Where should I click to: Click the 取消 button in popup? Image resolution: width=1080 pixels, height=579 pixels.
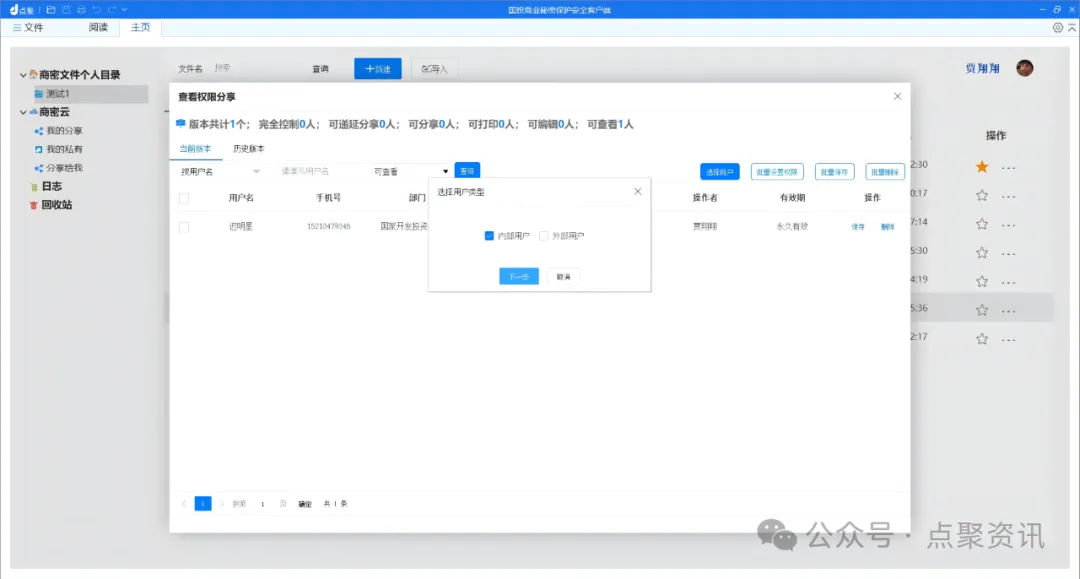point(563,276)
